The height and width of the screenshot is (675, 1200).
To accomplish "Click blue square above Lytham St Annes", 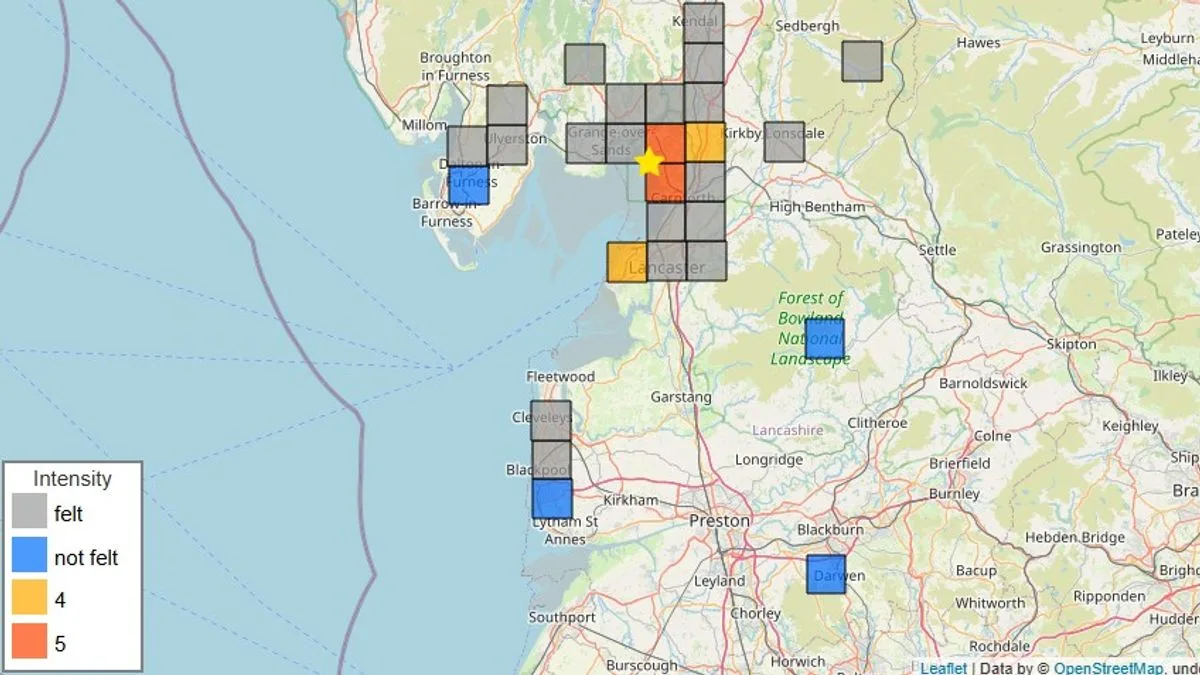I will click(x=552, y=498).
